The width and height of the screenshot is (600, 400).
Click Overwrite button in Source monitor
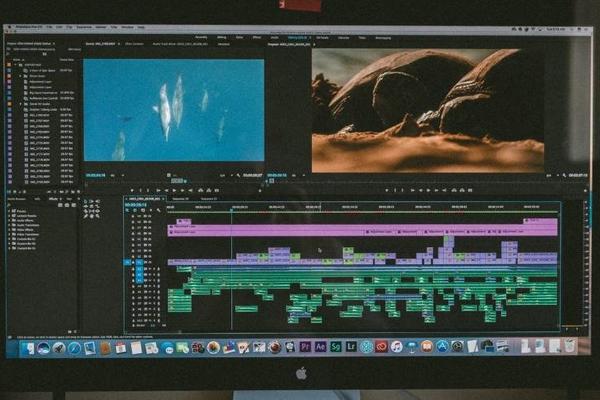[209, 190]
